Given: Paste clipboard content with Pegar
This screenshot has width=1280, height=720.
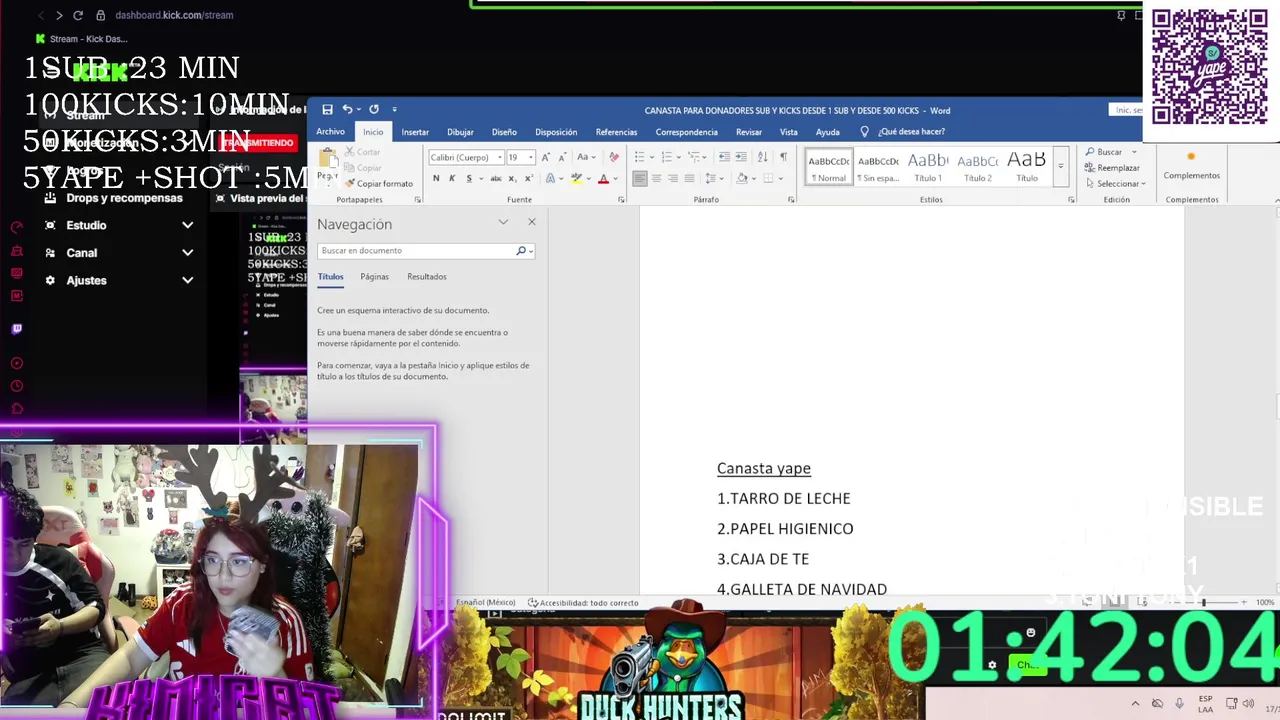Looking at the screenshot, I should pyautogui.click(x=327, y=165).
